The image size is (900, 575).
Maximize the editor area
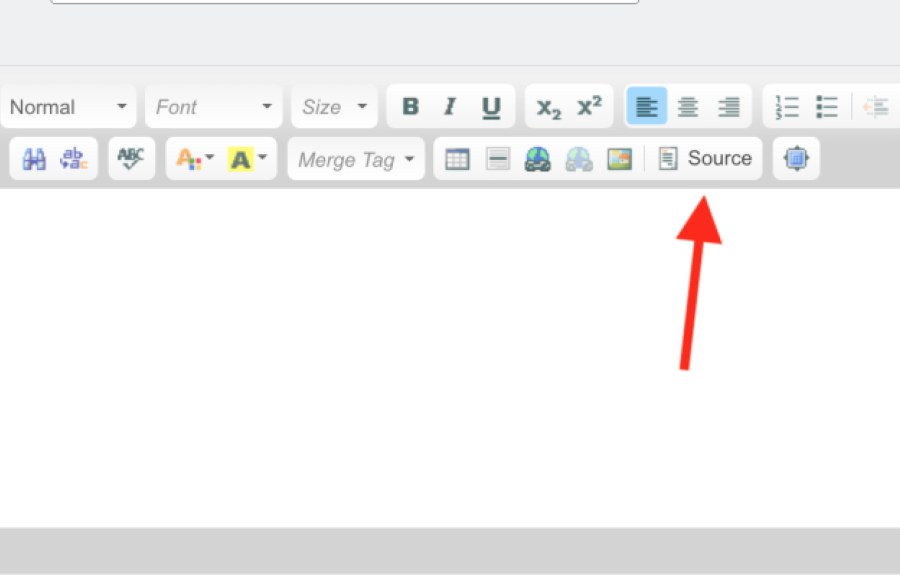[x=796, y=158]
